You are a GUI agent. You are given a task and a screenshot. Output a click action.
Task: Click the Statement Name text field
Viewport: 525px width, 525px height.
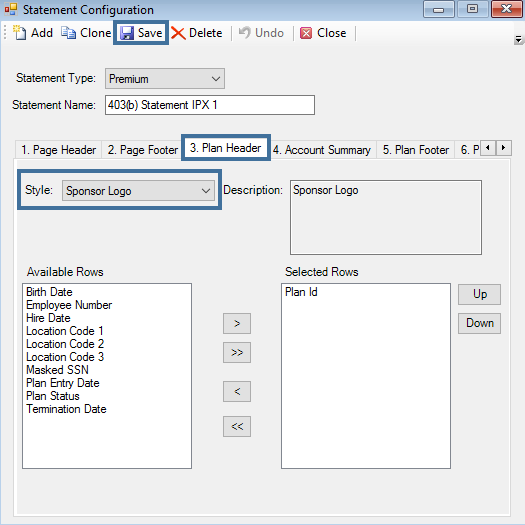click(x=210, y=105)
